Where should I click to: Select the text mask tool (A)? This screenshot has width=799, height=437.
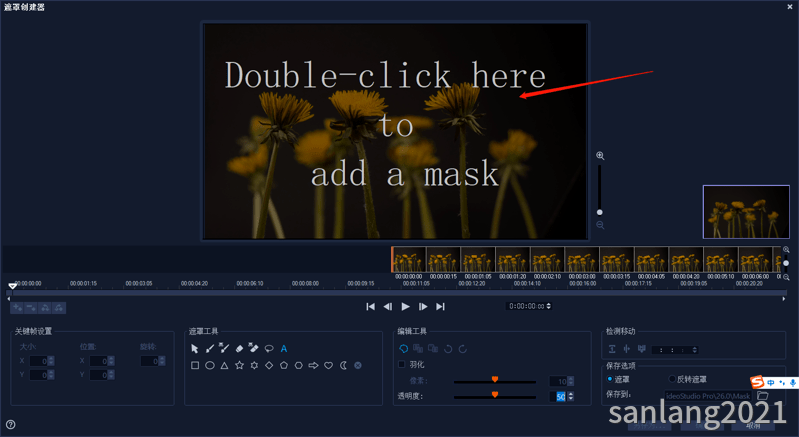[284, 349]
